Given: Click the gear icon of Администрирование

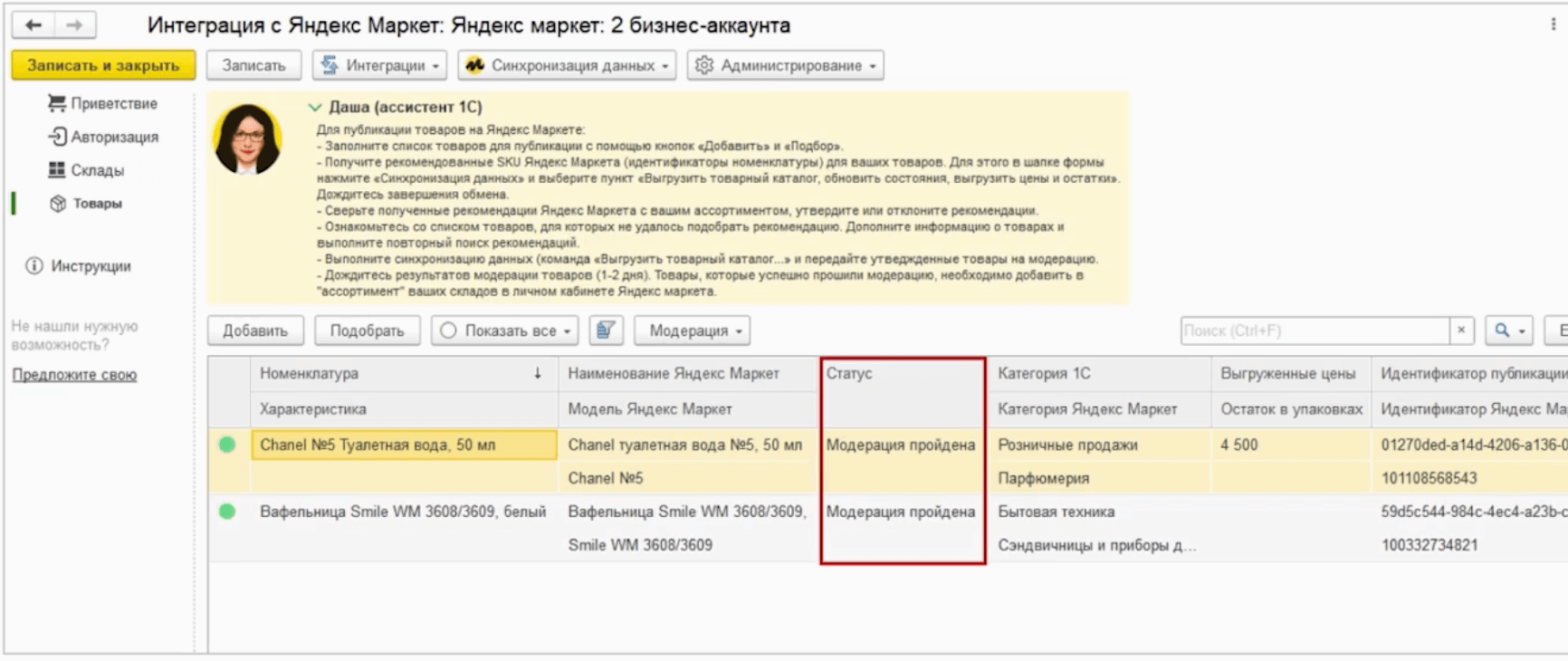Looking at the screenshot, I should coord(704,65).
